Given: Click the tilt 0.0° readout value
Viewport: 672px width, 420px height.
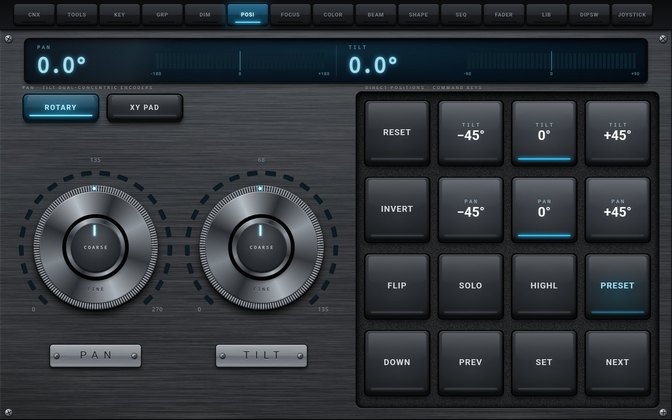Looking at the screenshot, I should point(372,65).
